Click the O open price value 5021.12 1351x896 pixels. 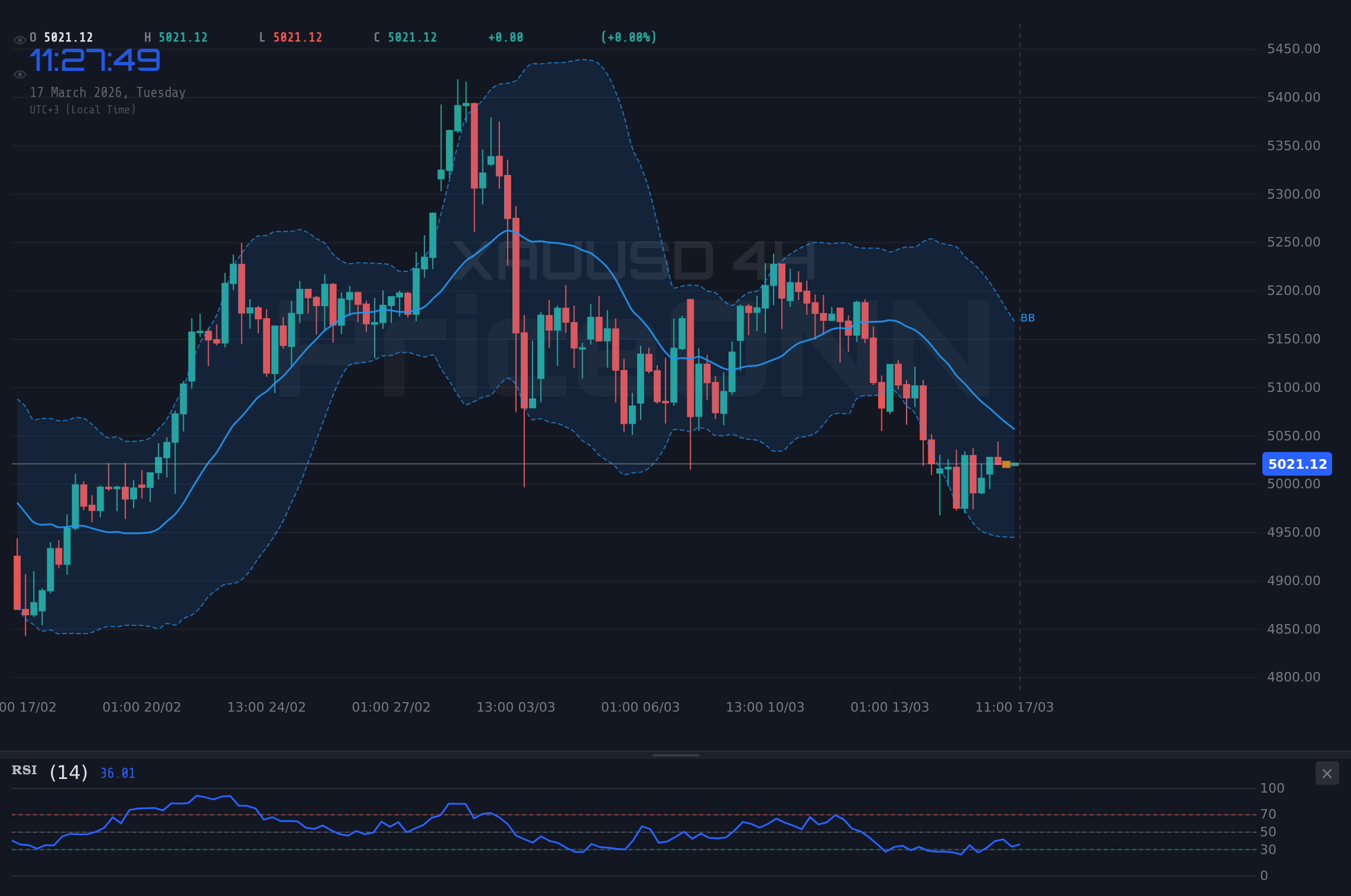pyautogui.click(x=67, y=37)
